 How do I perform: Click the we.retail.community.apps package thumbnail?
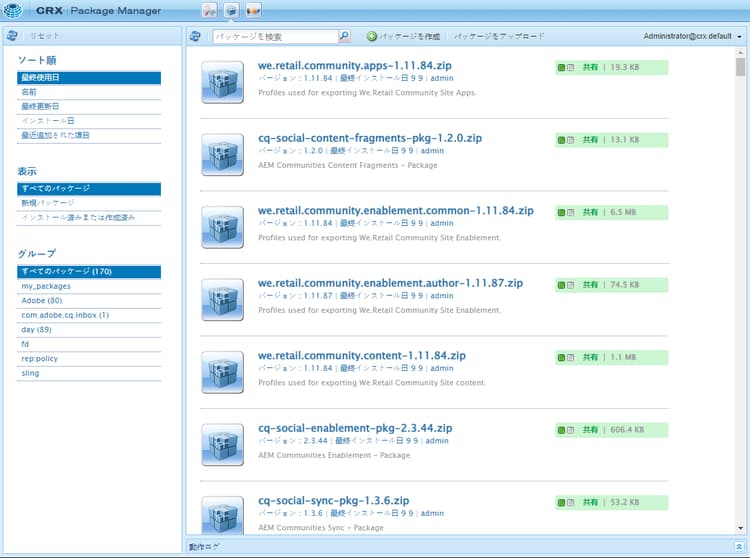click(222, 82)
